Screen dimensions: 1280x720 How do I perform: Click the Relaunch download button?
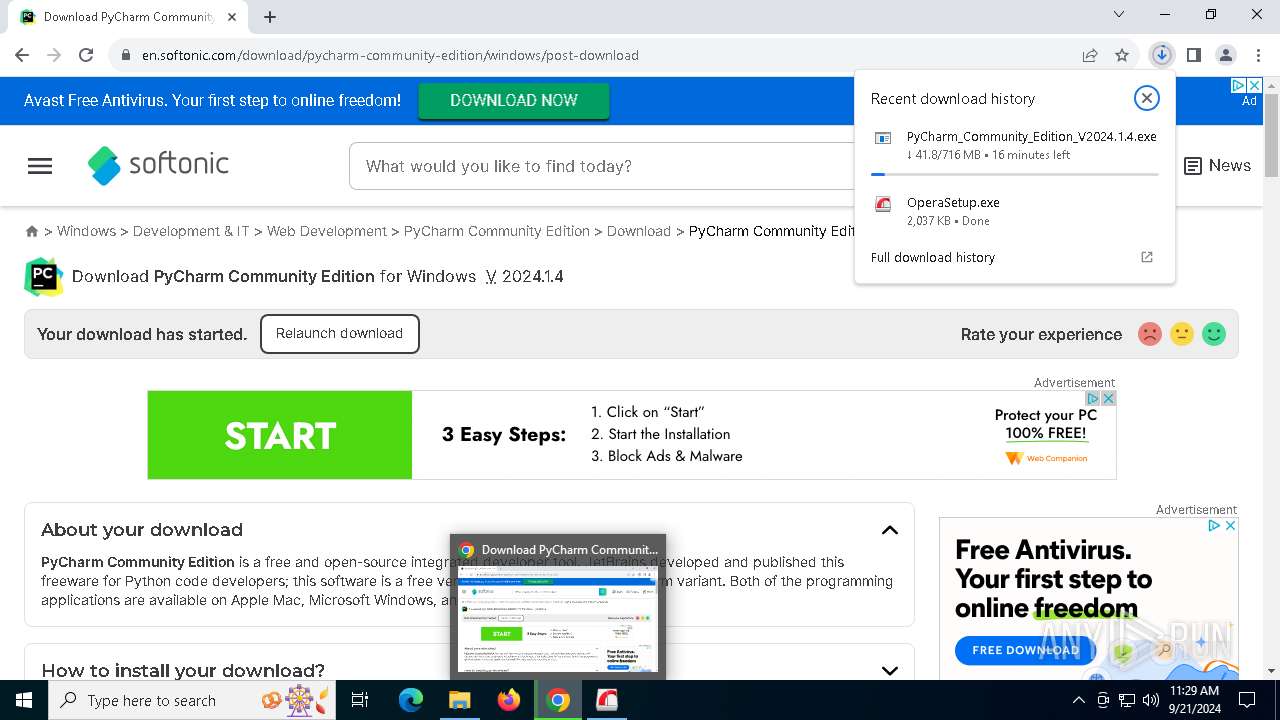(339, 334)
